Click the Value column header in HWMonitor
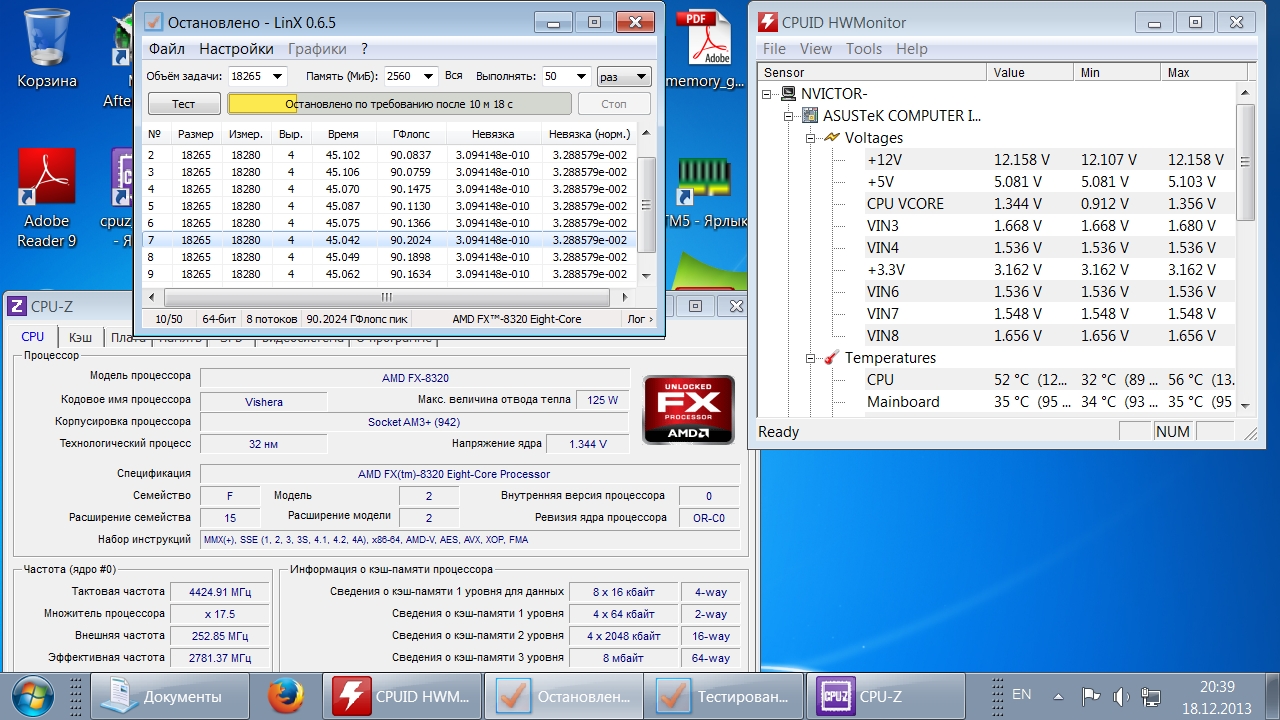This screenshot has height=720, width=1280. tap(1030, 72)
